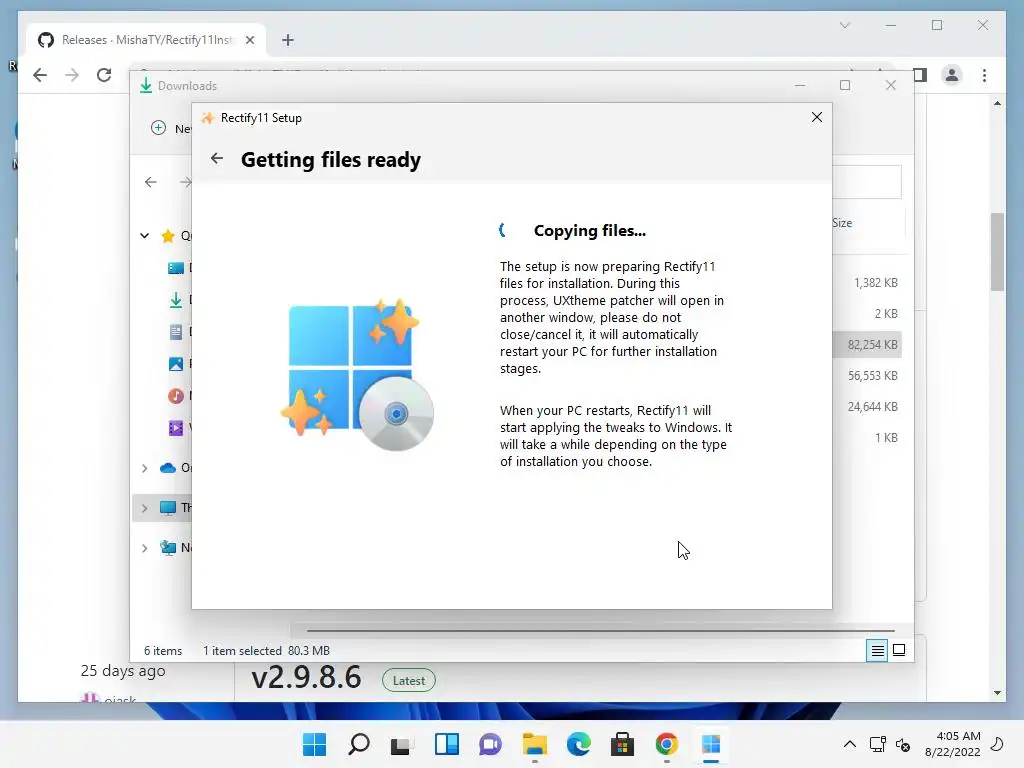Open the Downloads quick access folder
The height and width of the screenshot is (768, 1024).
click(x=176, y=300)
